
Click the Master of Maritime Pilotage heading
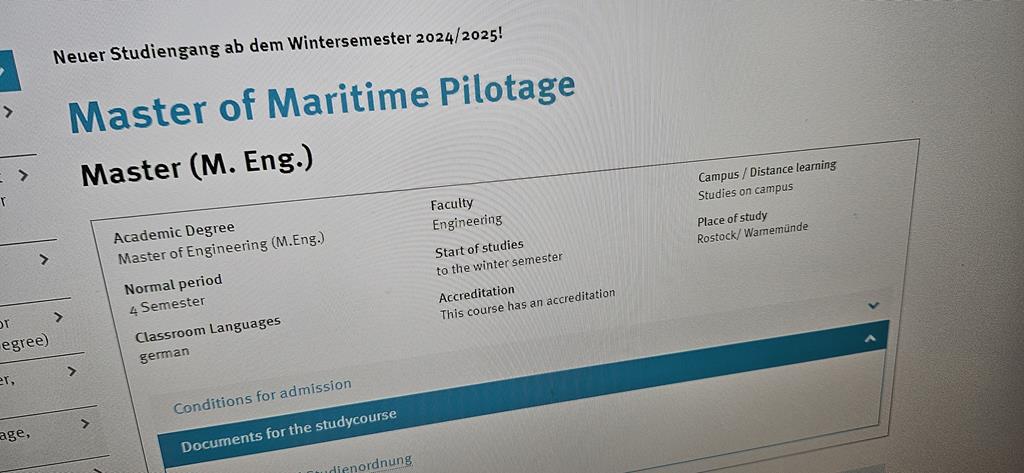point(321,101)
